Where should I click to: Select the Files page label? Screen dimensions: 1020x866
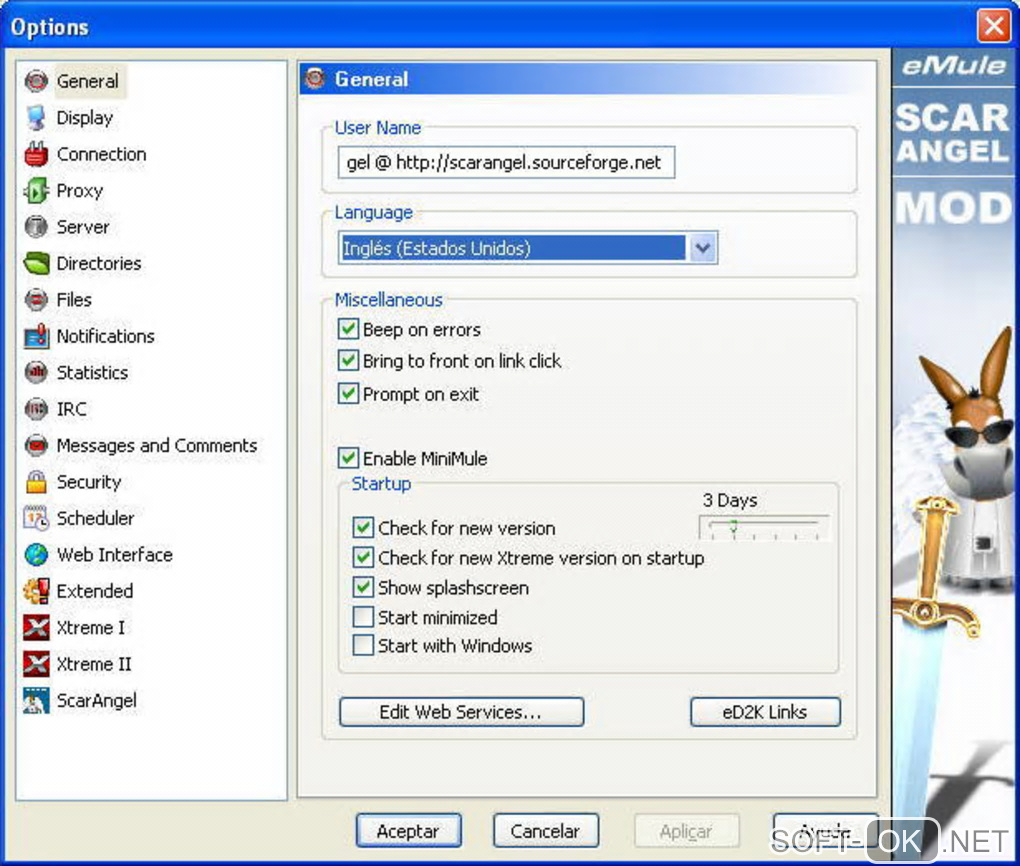point(74,300)
